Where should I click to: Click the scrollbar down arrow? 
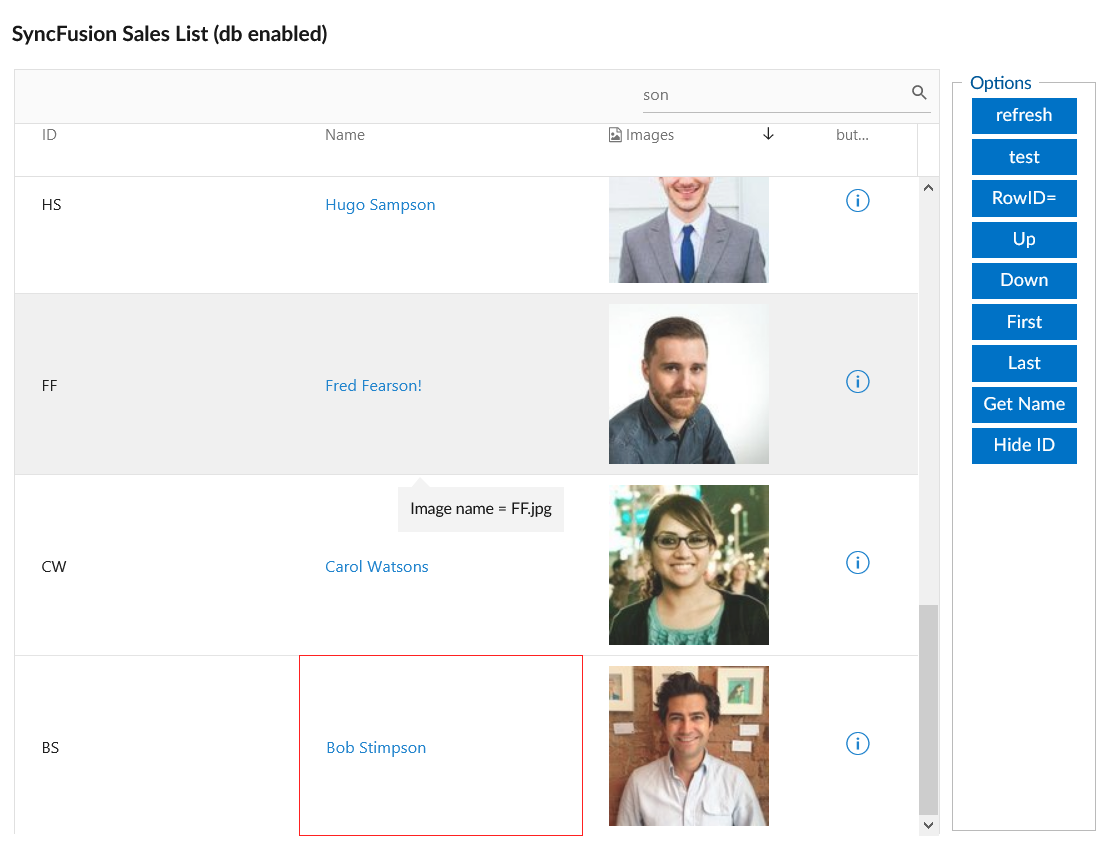click(x=928, y=825)
